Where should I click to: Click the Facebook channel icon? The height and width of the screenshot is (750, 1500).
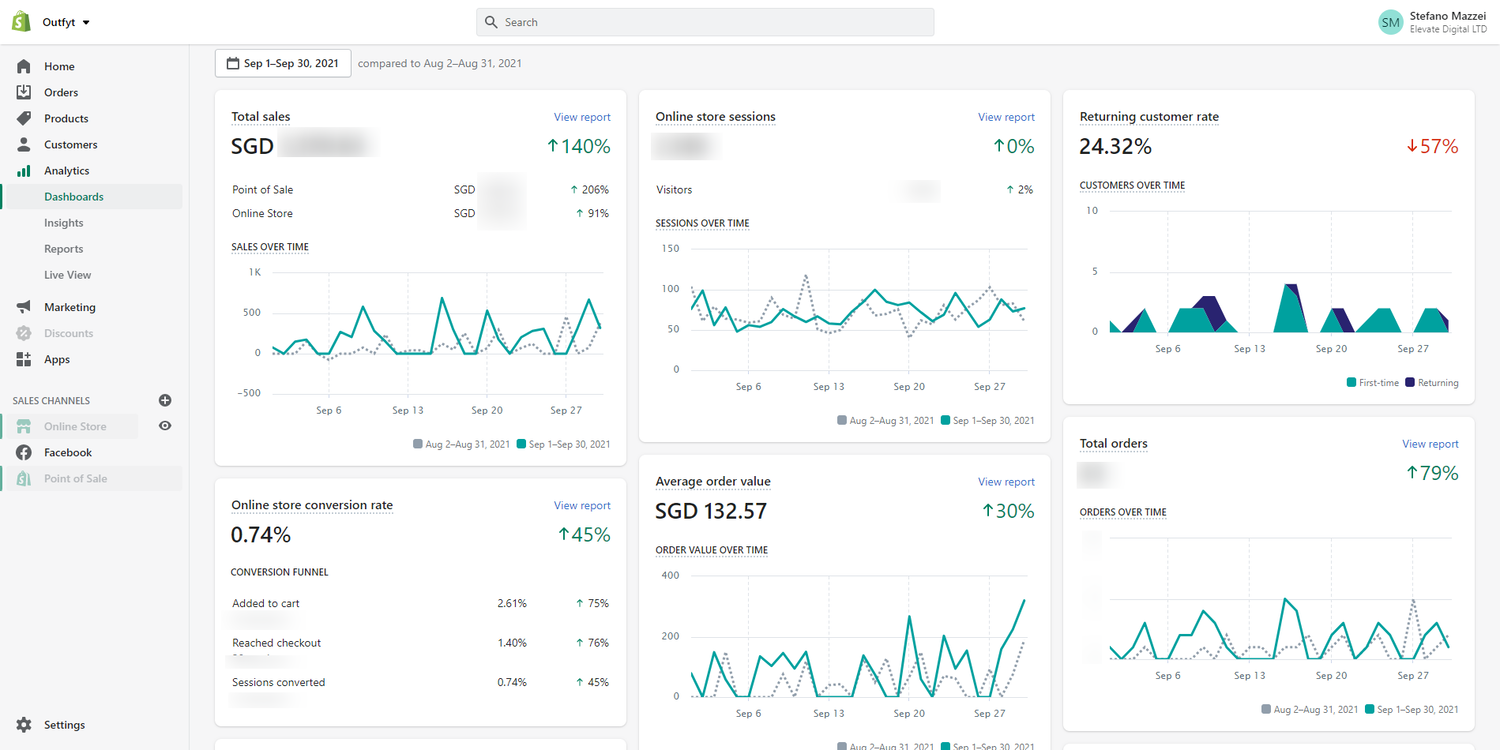[x=24, y=452]
